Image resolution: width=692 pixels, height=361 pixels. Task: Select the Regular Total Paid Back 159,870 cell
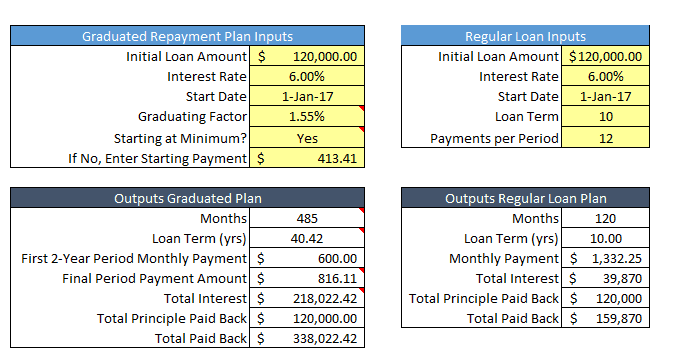click(x=605, y=318)
